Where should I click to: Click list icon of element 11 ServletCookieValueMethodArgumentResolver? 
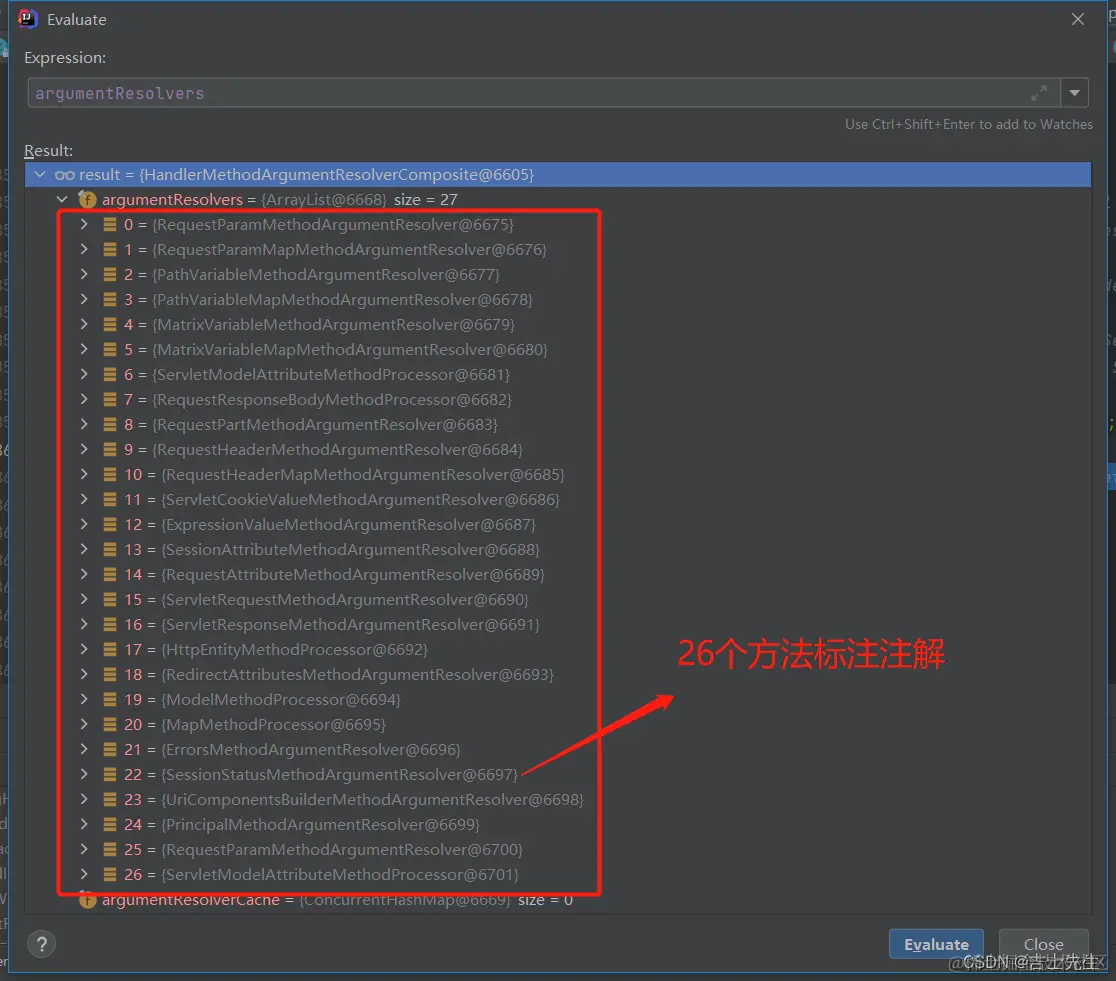click(110, 499)
